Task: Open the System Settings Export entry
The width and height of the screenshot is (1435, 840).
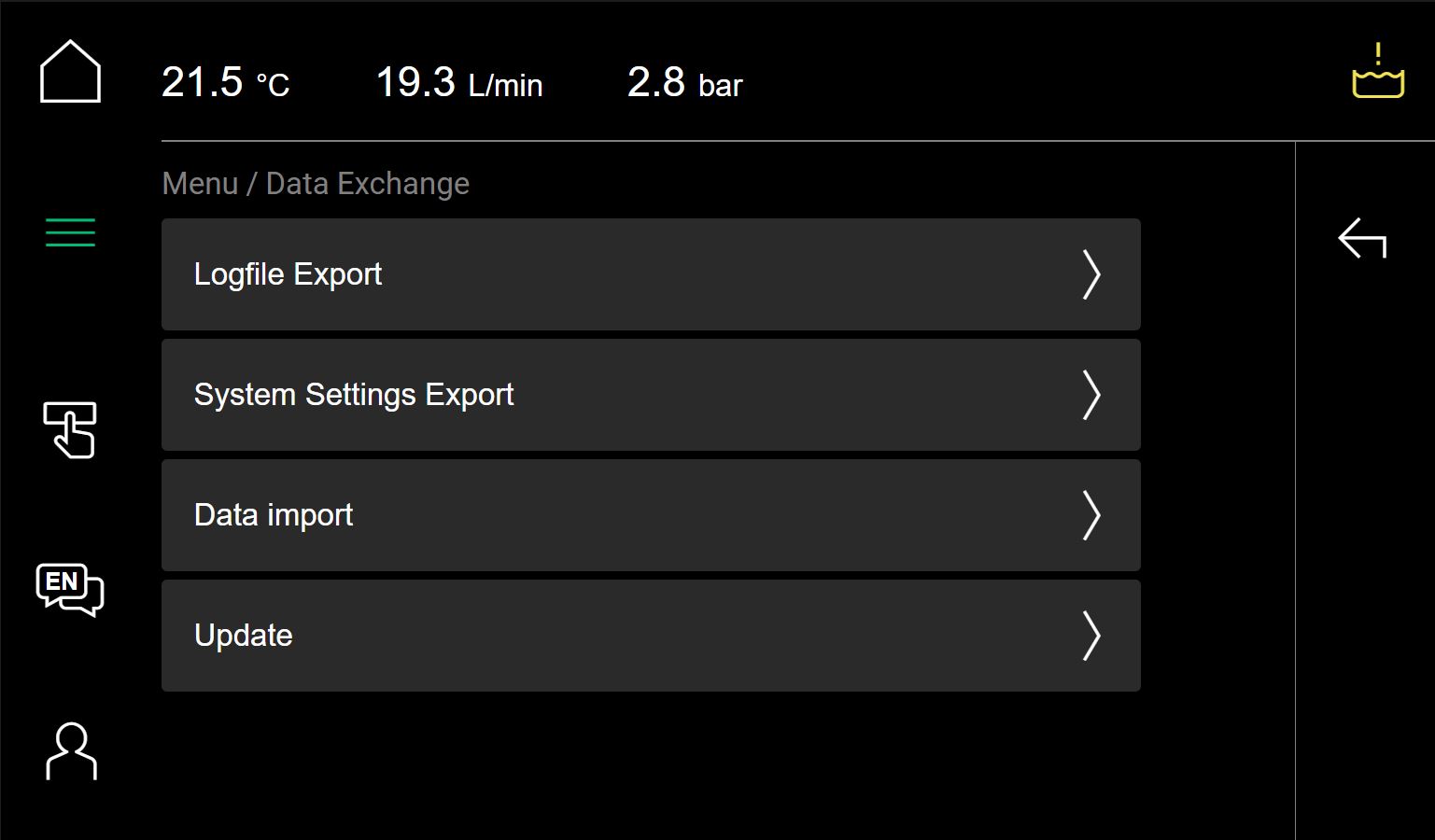Action: click(x=651, y=395)
